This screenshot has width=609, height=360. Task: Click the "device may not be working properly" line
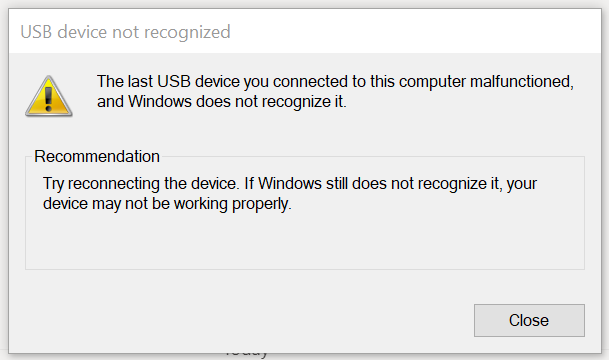tap(167, 203)
